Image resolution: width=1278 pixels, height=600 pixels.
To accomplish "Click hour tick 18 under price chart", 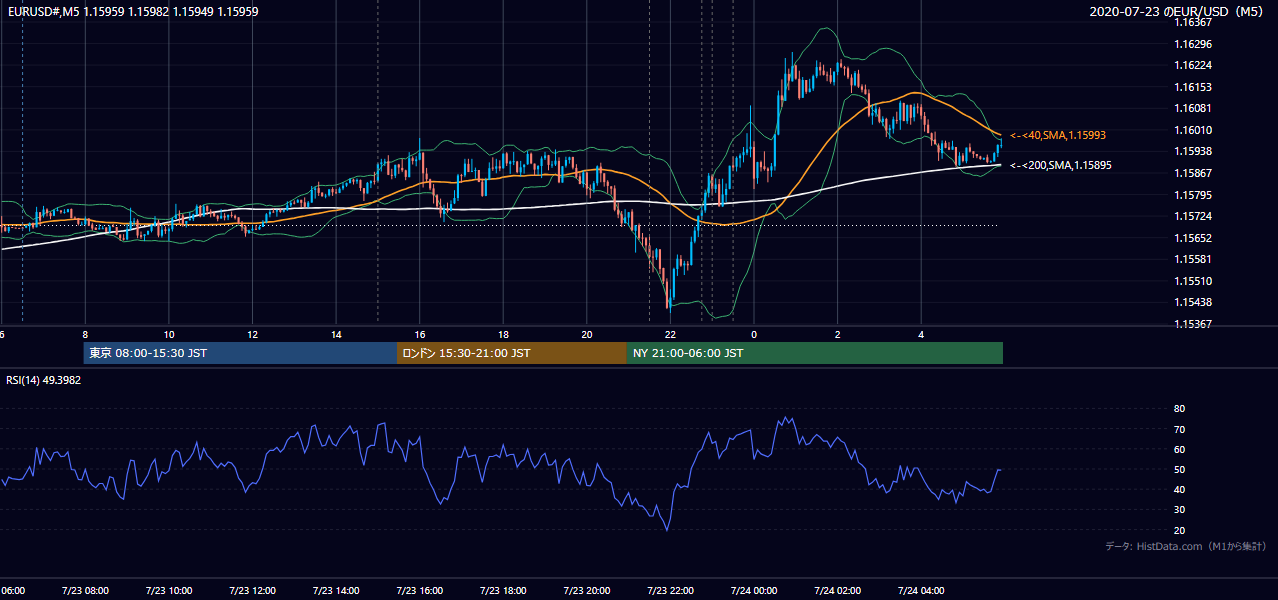I will (x=503, y=335).
